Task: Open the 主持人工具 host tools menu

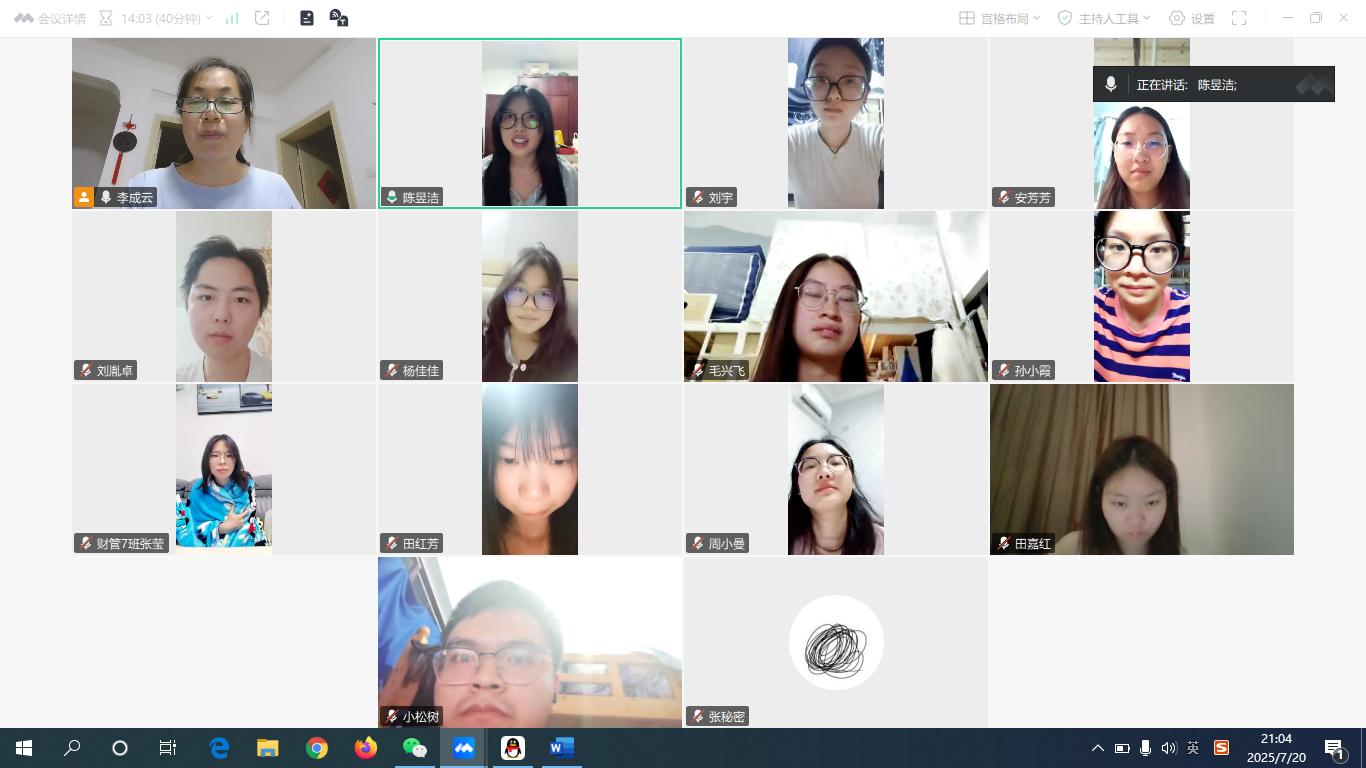Action: coord(1104,18)
